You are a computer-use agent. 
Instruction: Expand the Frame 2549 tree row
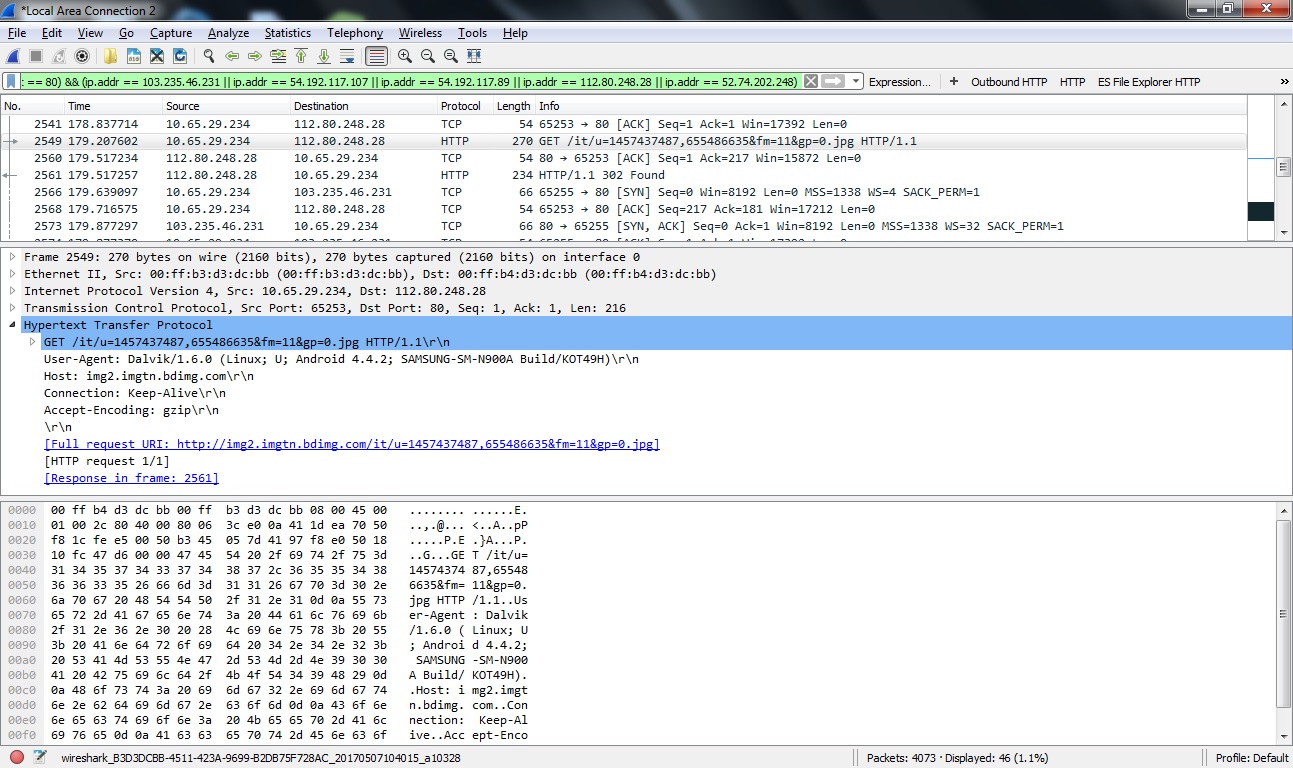pos(13,257)
